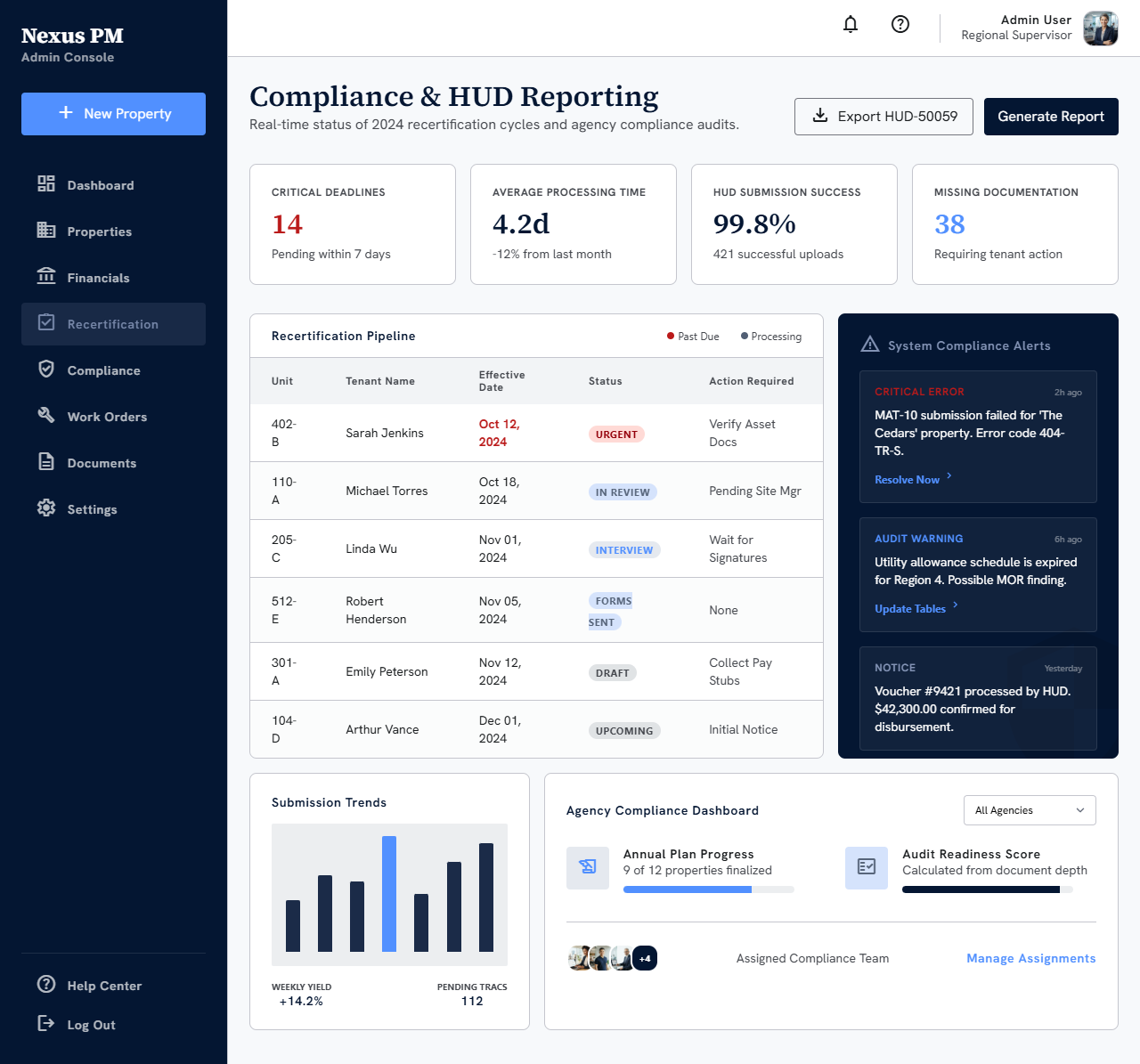Click the Missing Documentation count 38
1140x1064 pixels.
949,224
